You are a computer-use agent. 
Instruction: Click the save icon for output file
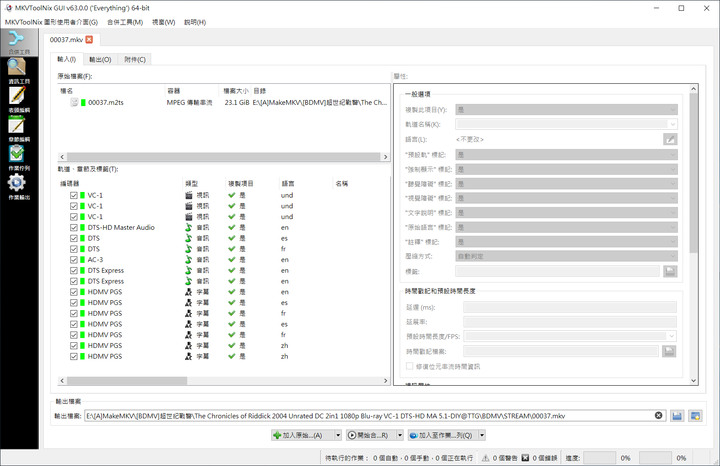pyautogui.click(x=677, y=416)
